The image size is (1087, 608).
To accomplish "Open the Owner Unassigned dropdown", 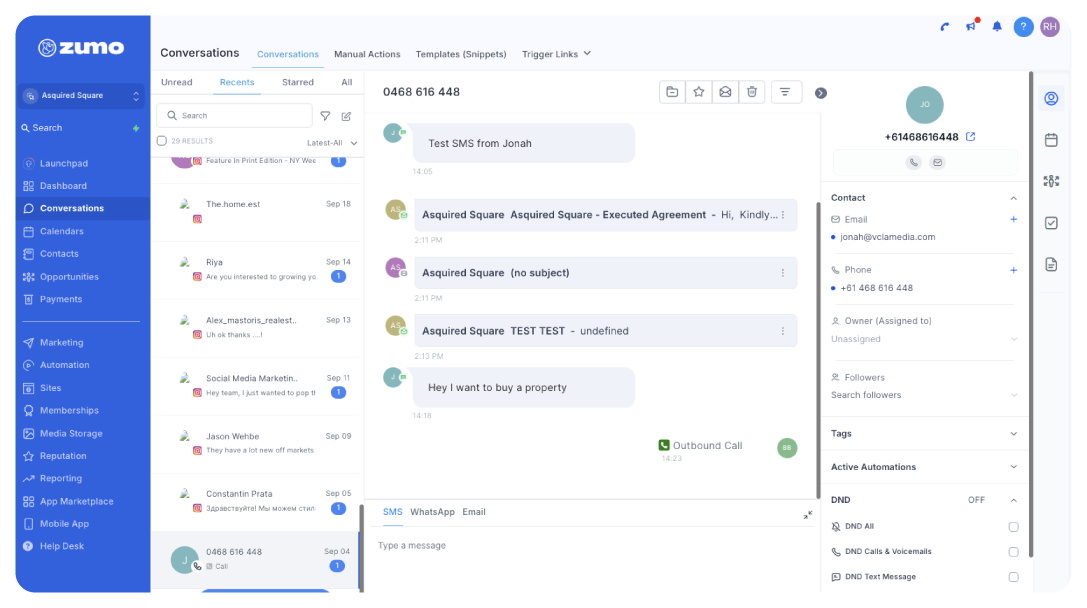I will [924, 339].
